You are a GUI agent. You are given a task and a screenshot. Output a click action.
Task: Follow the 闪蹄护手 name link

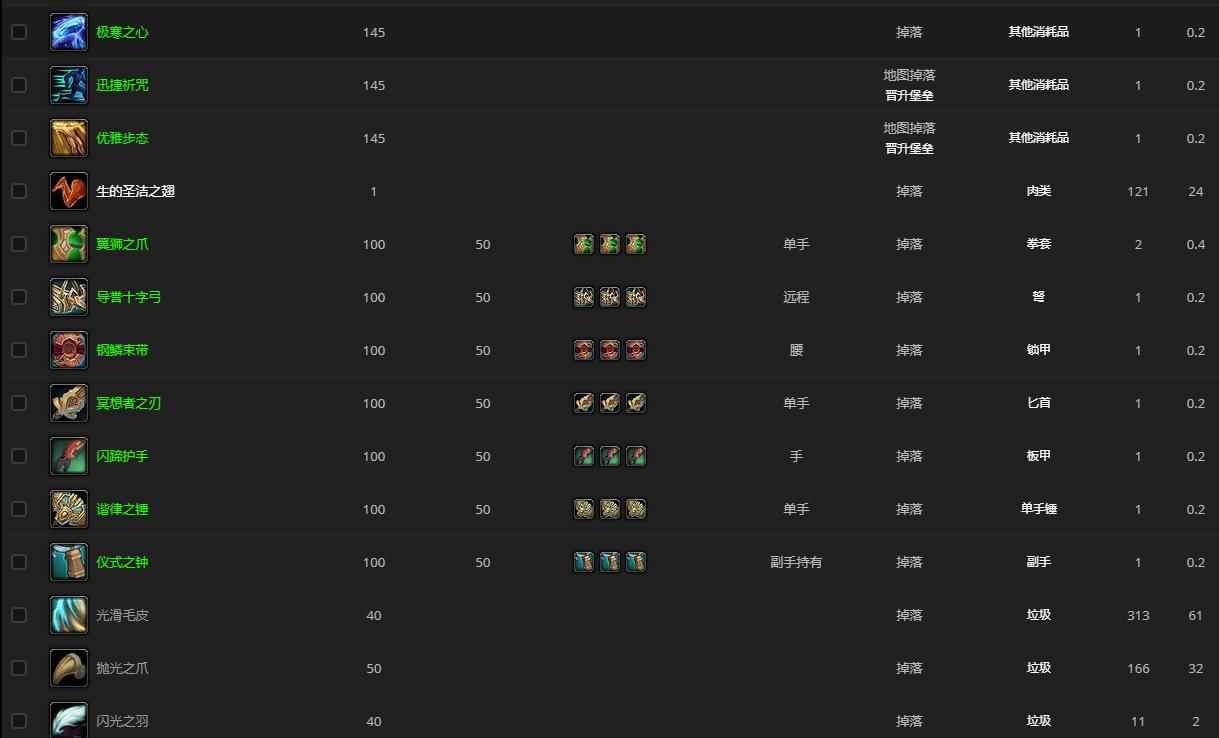tap(122, 456)
